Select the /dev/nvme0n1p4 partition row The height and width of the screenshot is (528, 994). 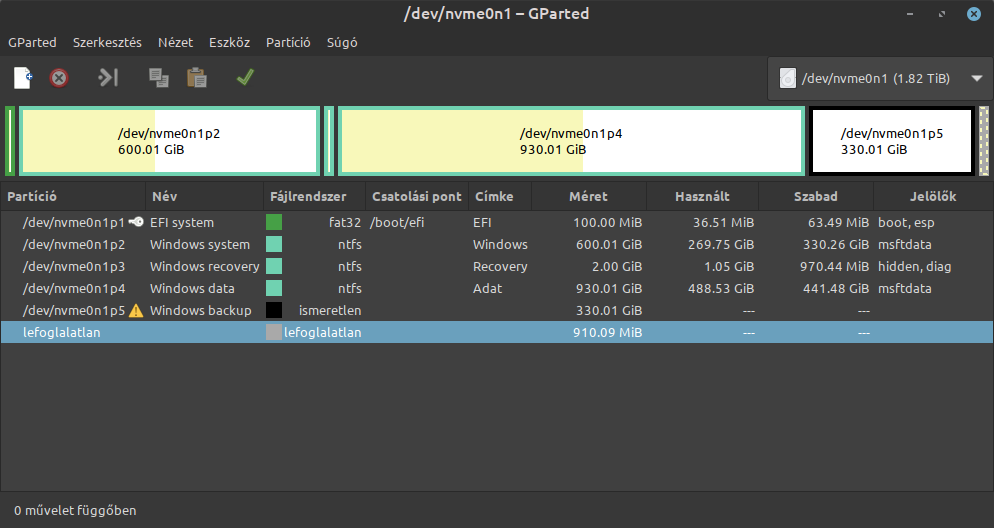pos(497,288)
